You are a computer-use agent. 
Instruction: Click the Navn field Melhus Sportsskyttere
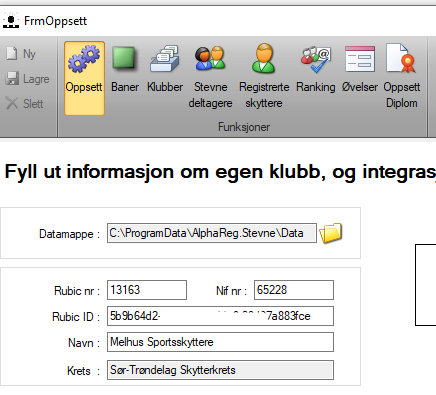click(x=220, y=342)
